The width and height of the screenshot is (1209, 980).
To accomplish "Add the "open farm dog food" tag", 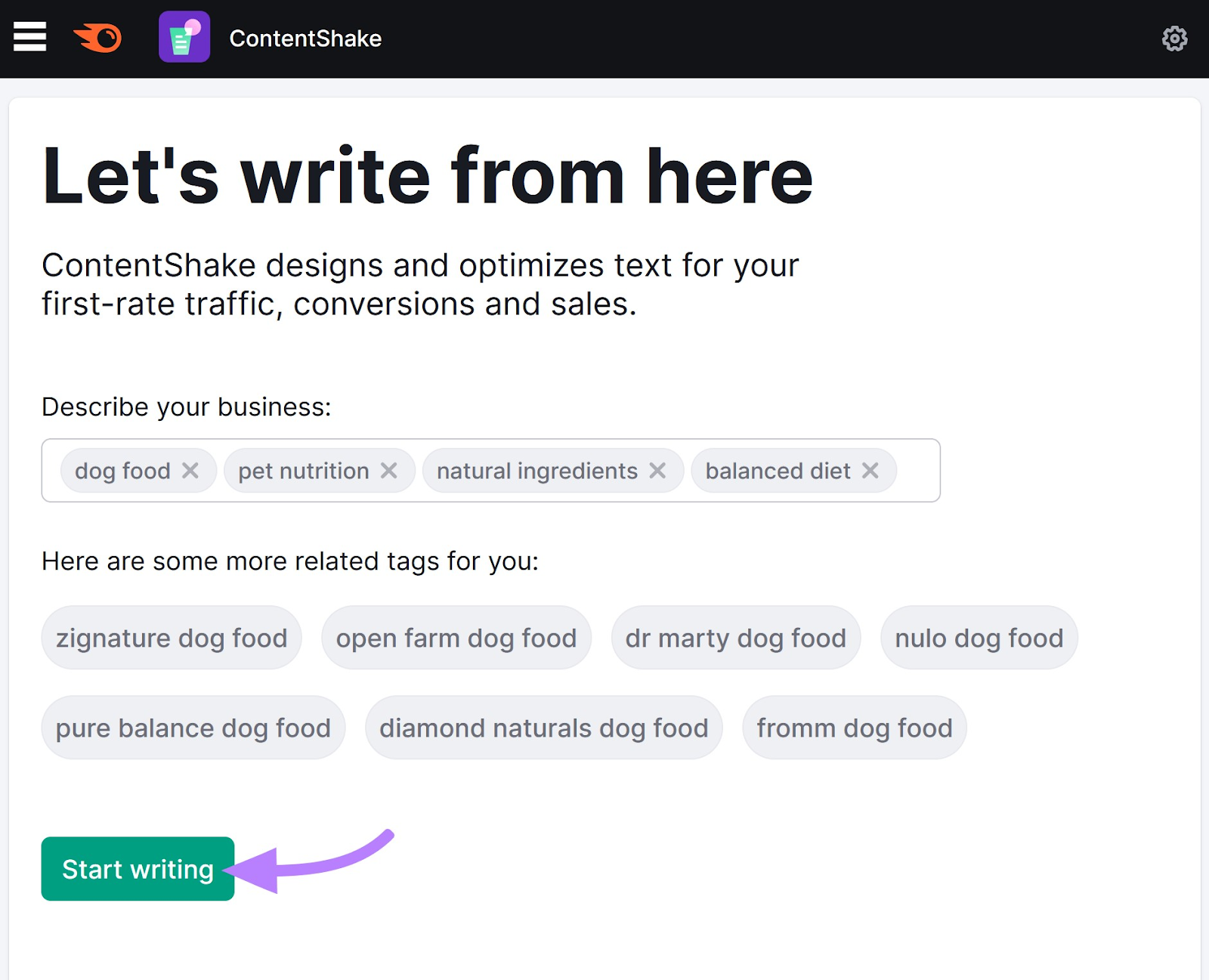I will 456,637.
